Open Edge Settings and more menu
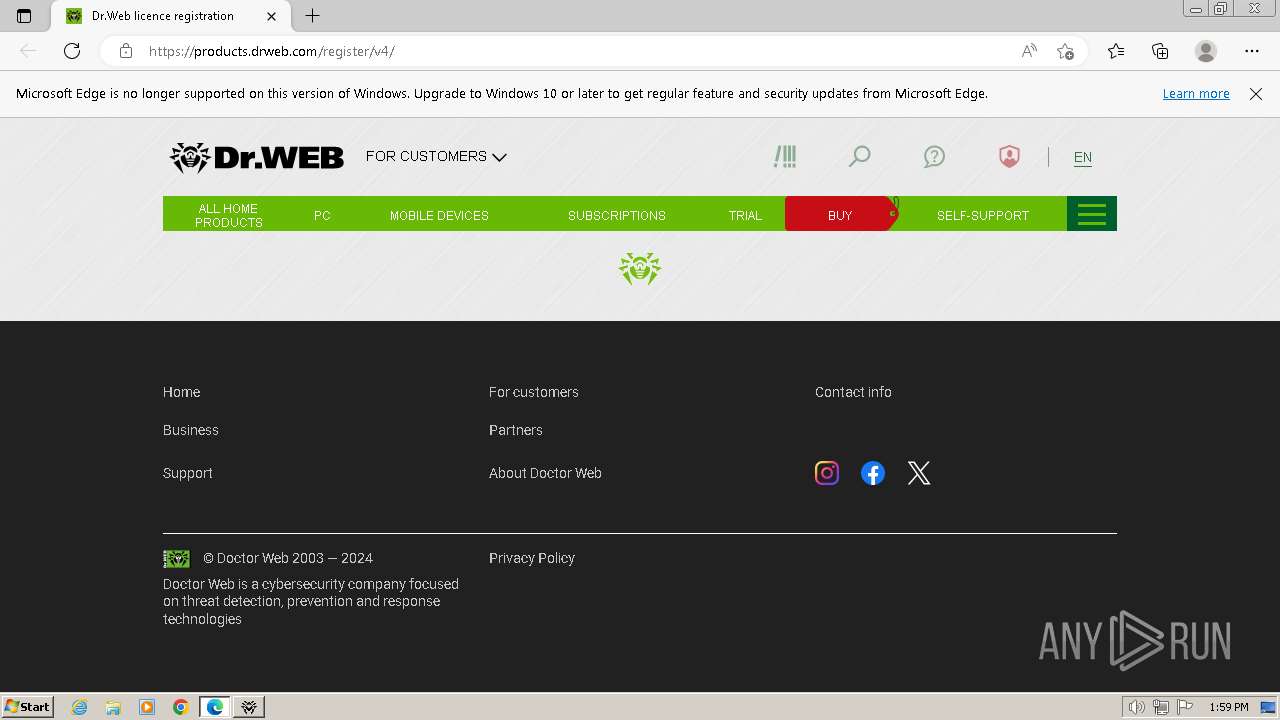 coord(1252,51)
